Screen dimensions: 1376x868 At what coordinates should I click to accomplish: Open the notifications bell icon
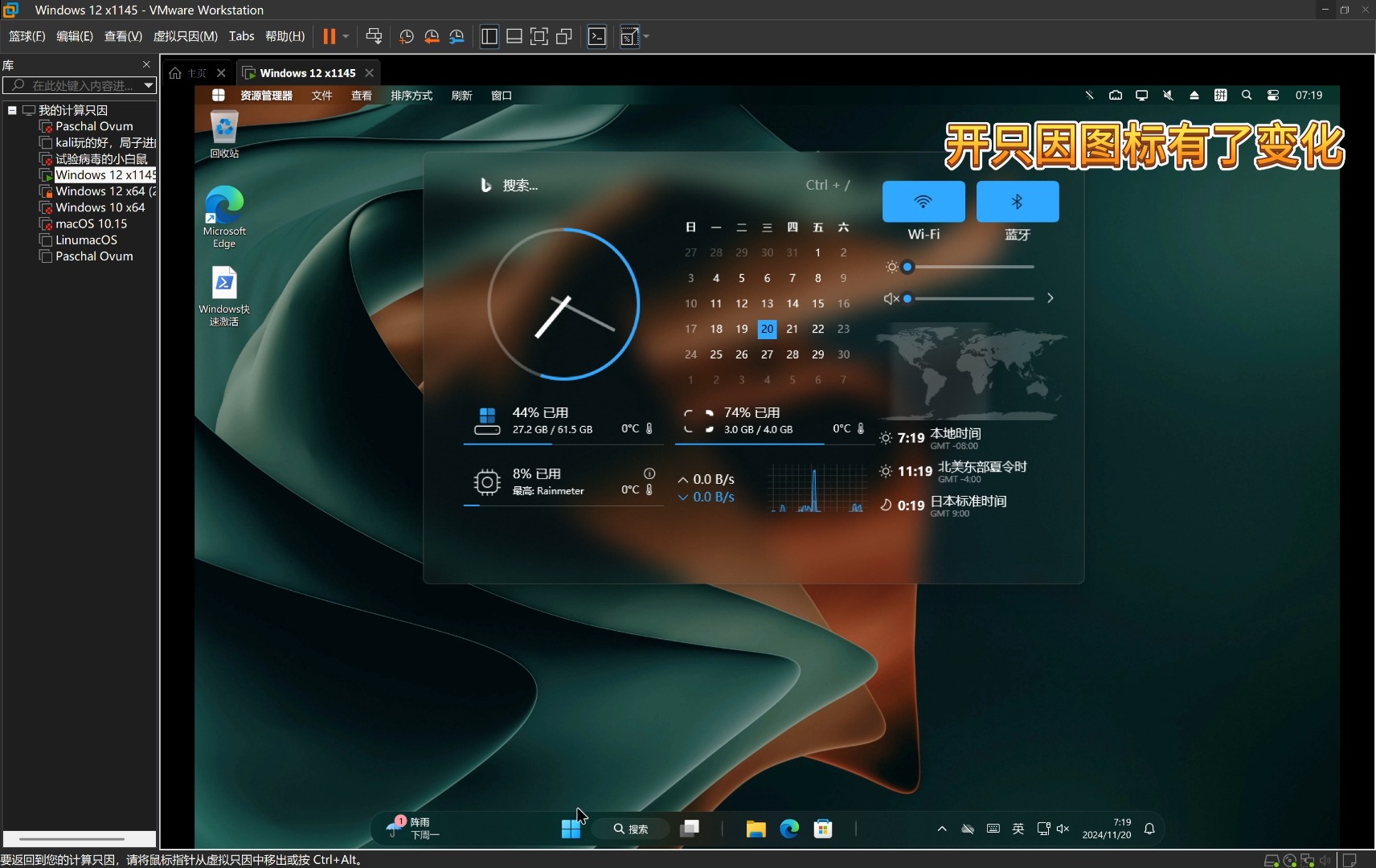tap(1149, 829)
